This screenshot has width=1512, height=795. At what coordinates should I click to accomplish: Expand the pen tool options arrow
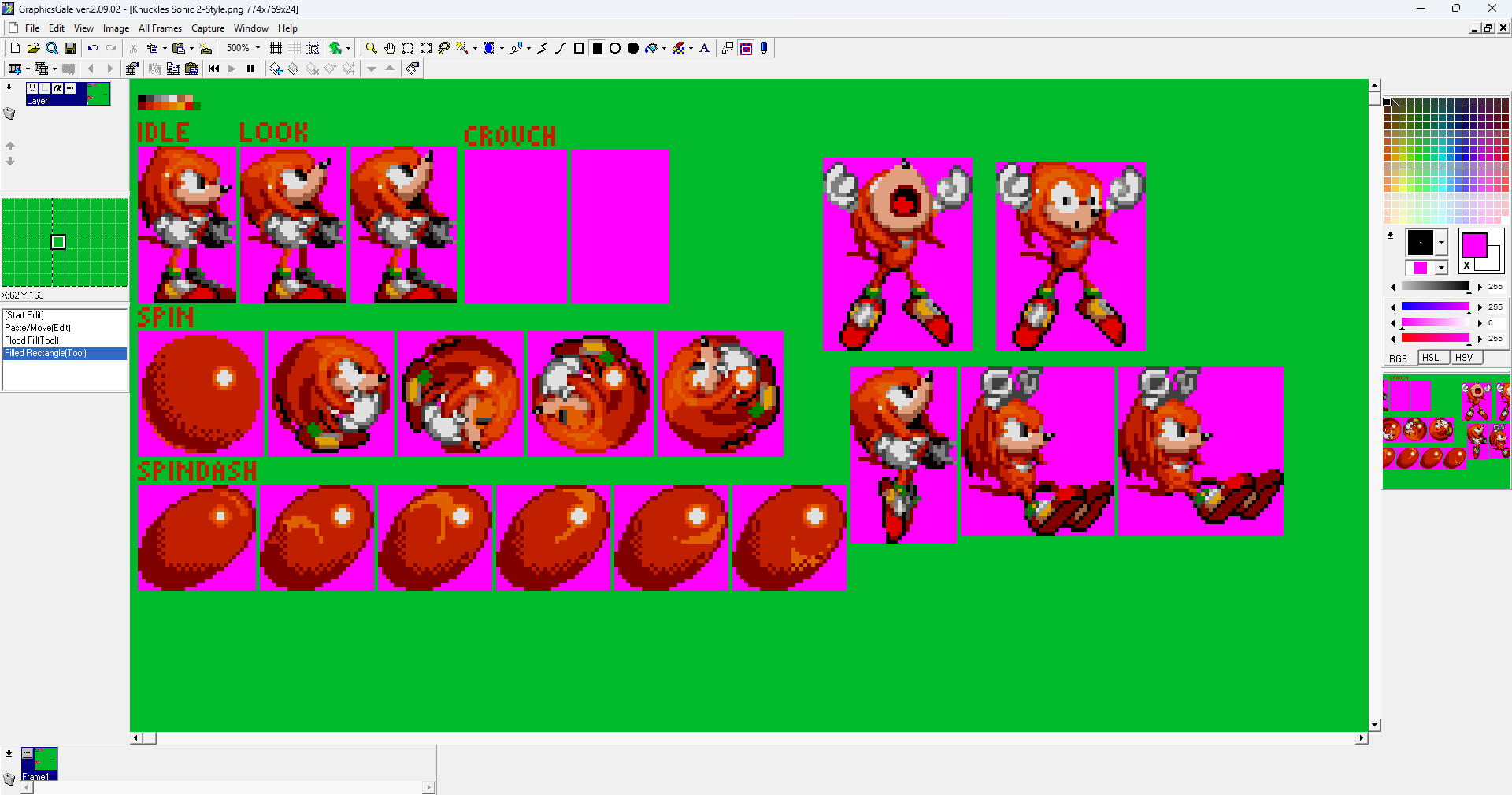point(528,48)
